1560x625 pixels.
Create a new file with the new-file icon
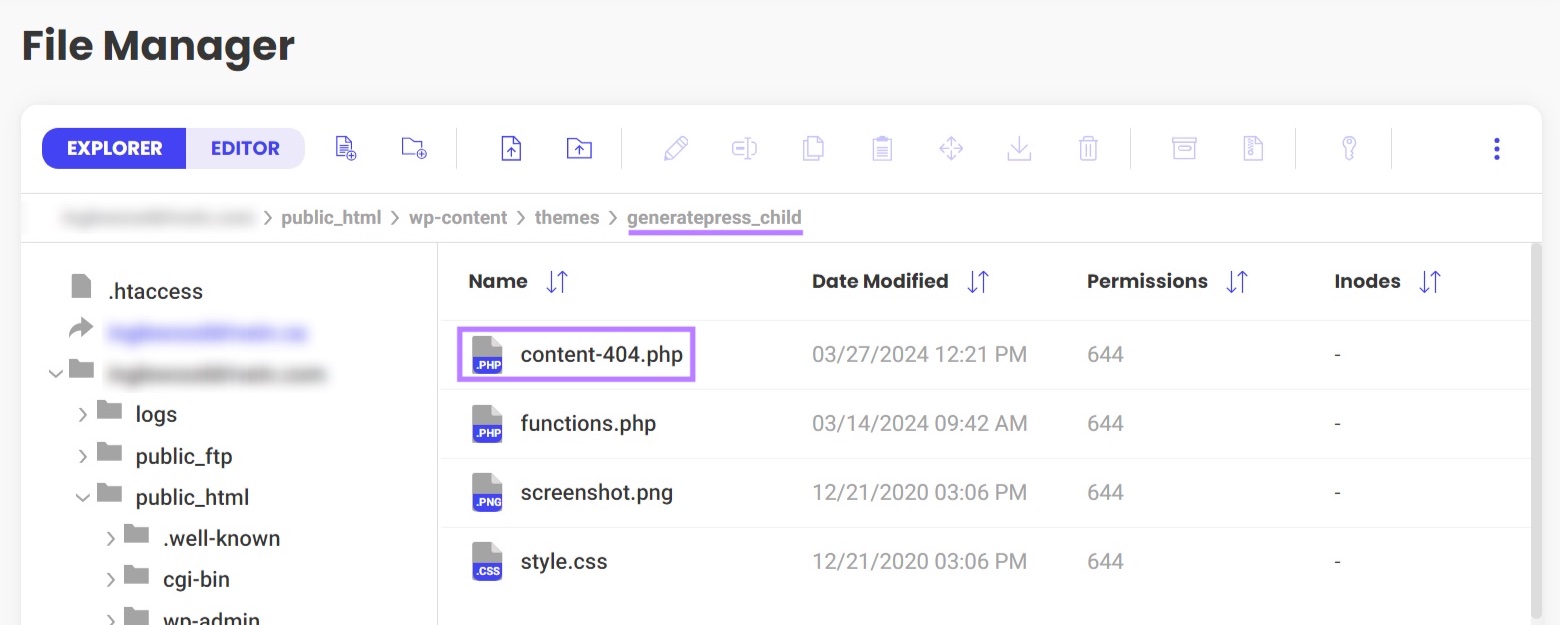[345, 147]
